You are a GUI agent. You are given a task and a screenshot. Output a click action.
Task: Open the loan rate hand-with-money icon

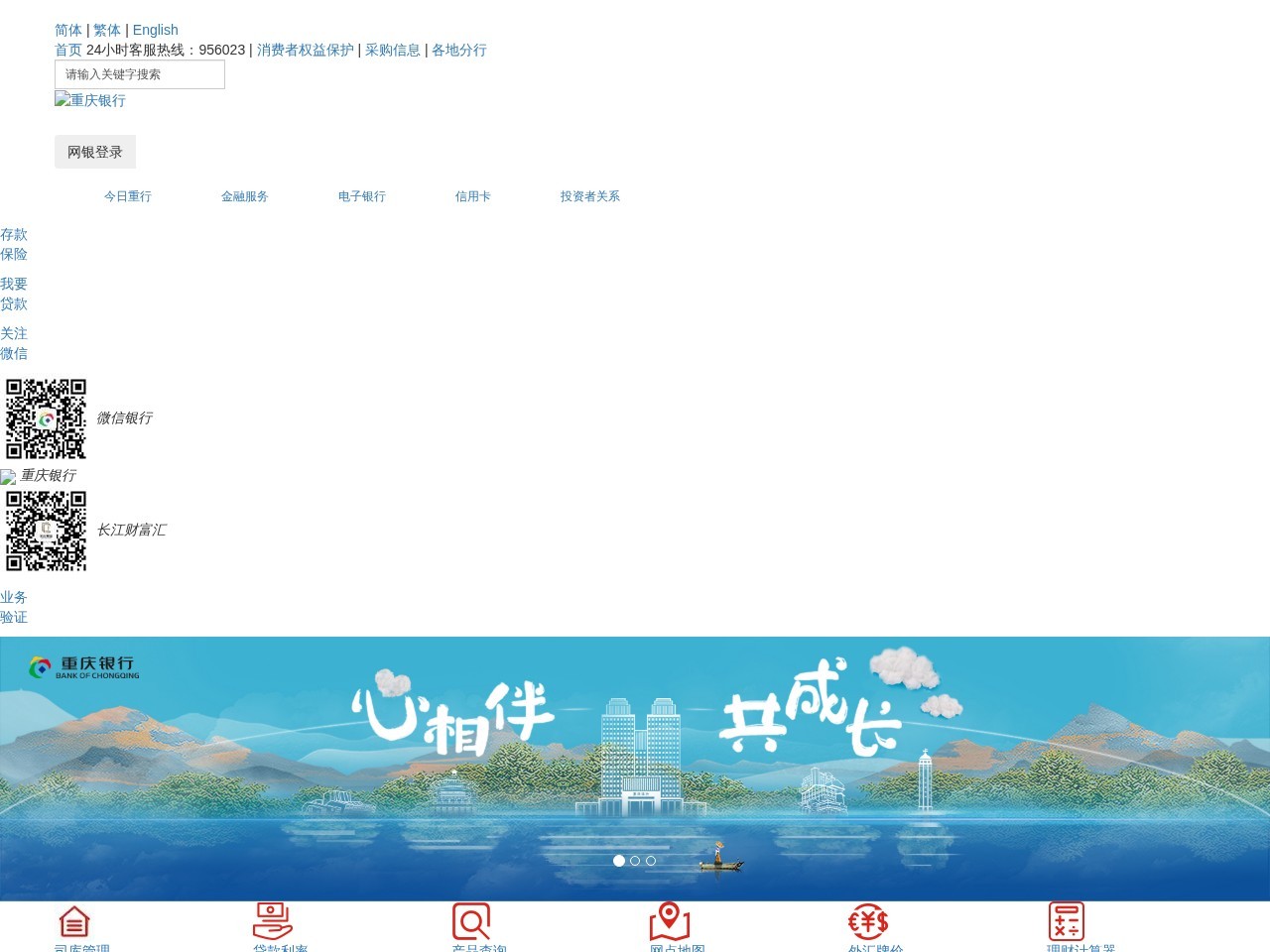(273, 921)
